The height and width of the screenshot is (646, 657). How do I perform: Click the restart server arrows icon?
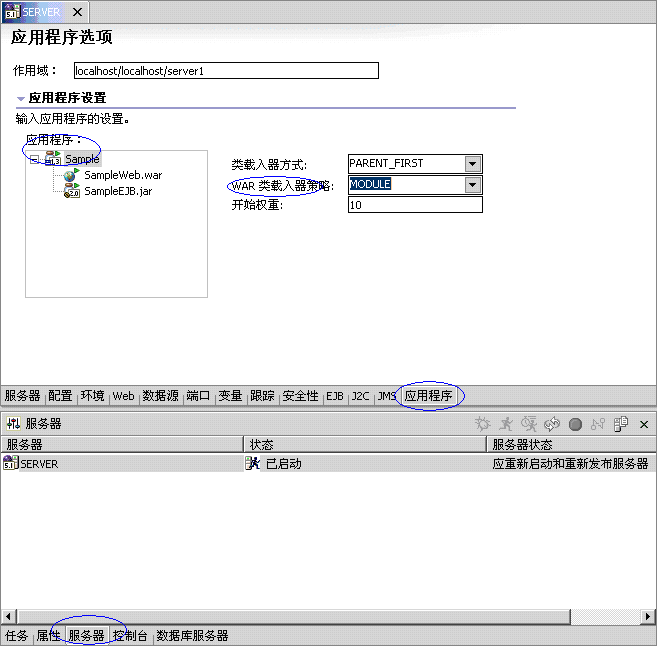tap(552, 424)
